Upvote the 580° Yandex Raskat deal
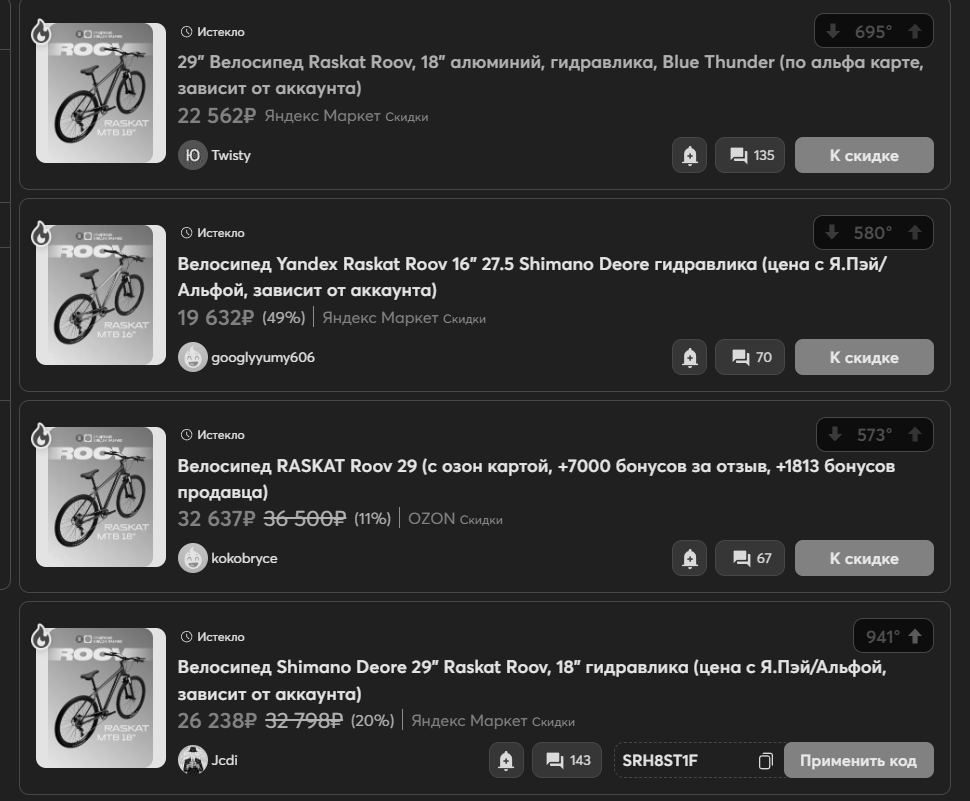Viewport: 970px width, 801px height. [x=914, y=233]
